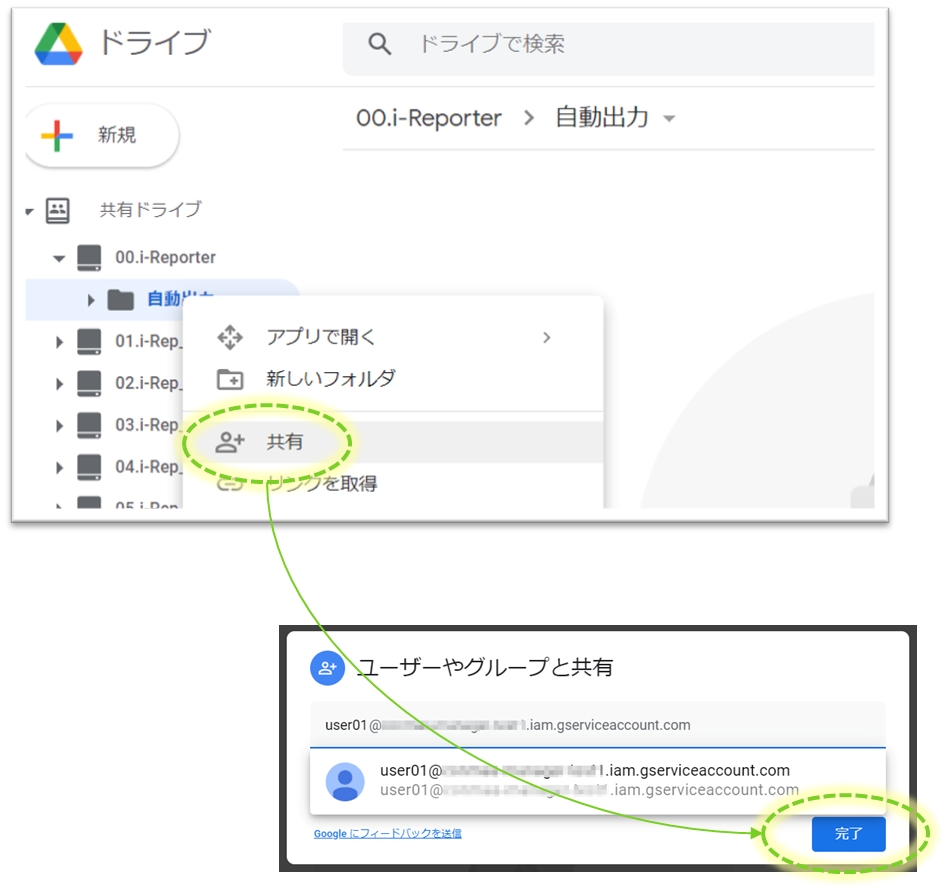Open the Google feedback link
This screenshot has width=947, height=891.
[388, 833]
